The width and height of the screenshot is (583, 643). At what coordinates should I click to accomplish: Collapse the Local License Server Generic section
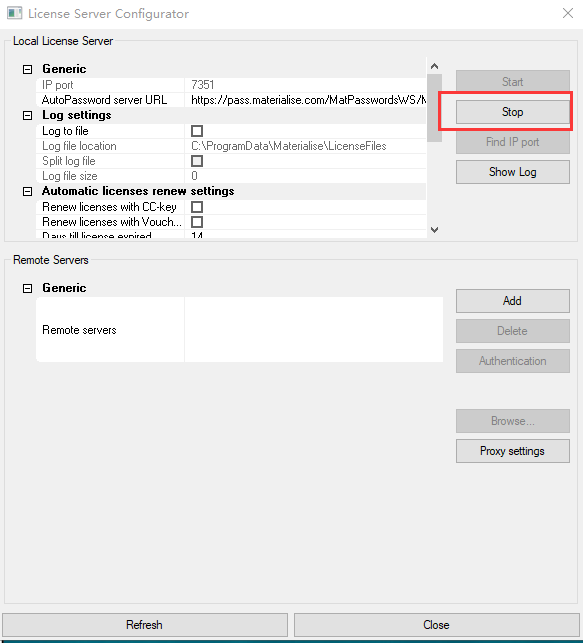point(27,69)
